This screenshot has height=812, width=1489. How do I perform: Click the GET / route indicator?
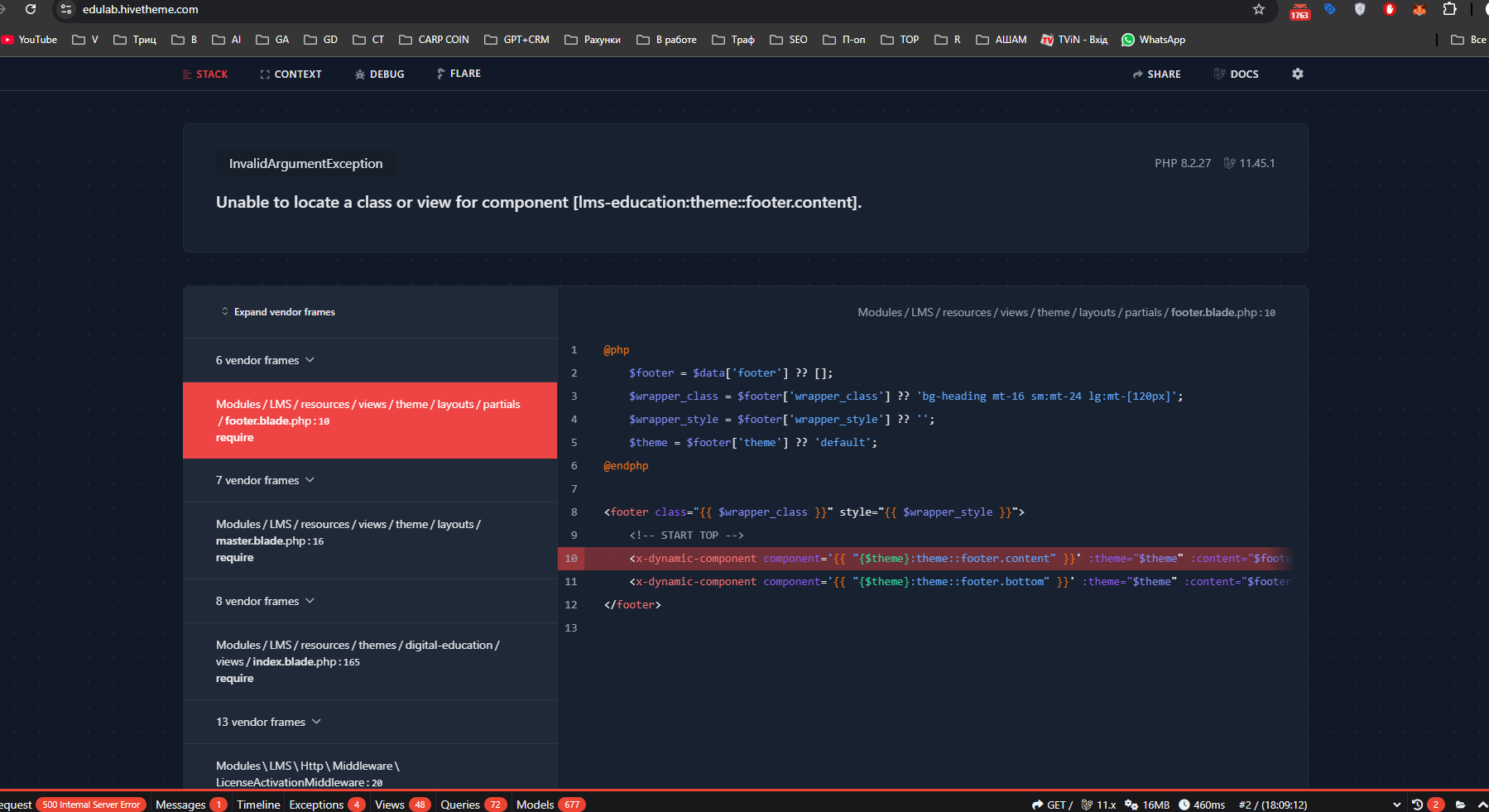point(1052,805)
